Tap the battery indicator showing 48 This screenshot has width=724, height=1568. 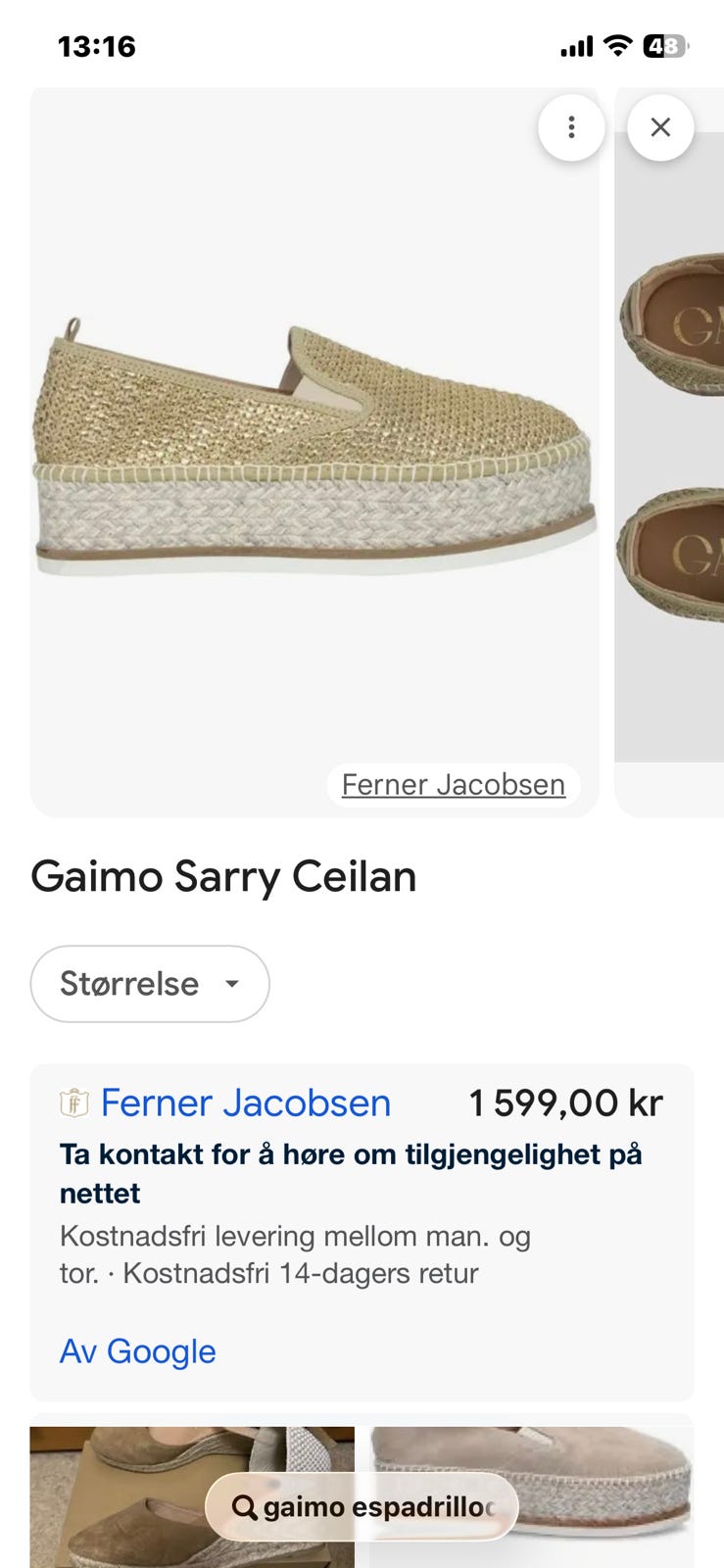[662, 45]
